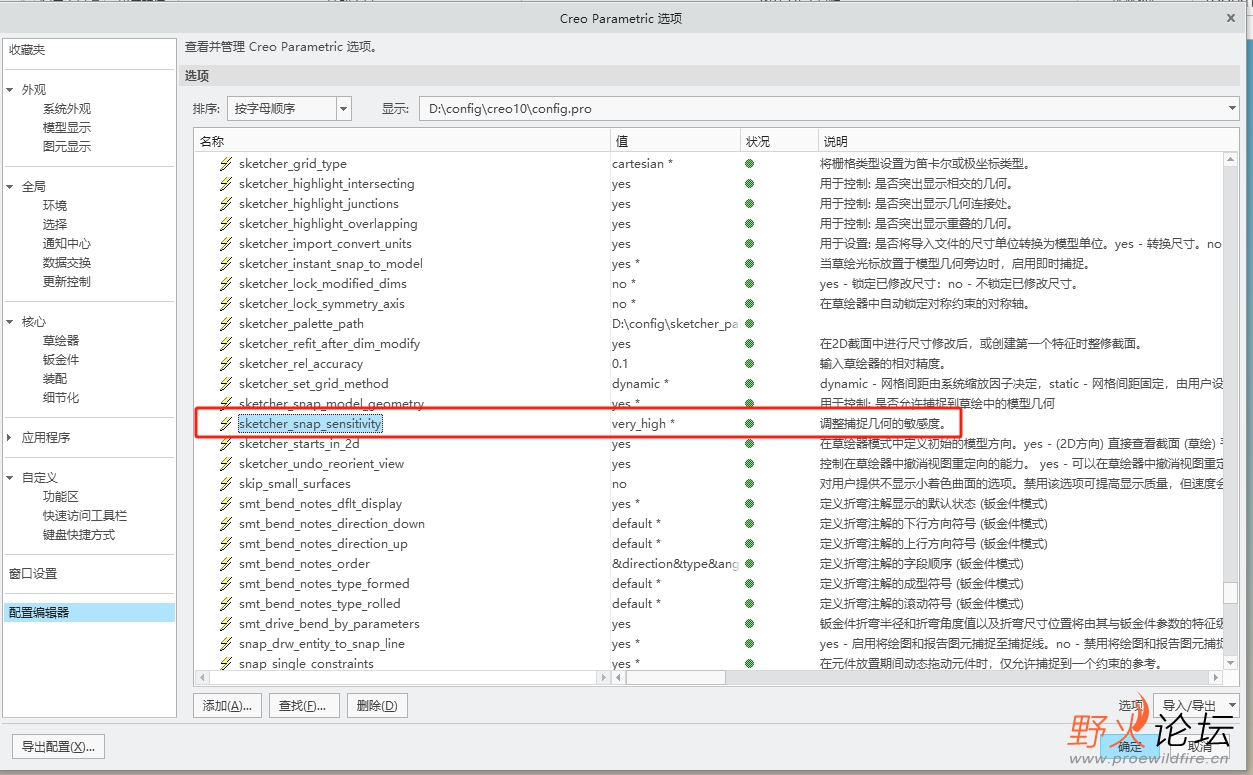1253x775 pixels.
Task: Open 草绘器 options under 核心
Action: tap(60, 341)
